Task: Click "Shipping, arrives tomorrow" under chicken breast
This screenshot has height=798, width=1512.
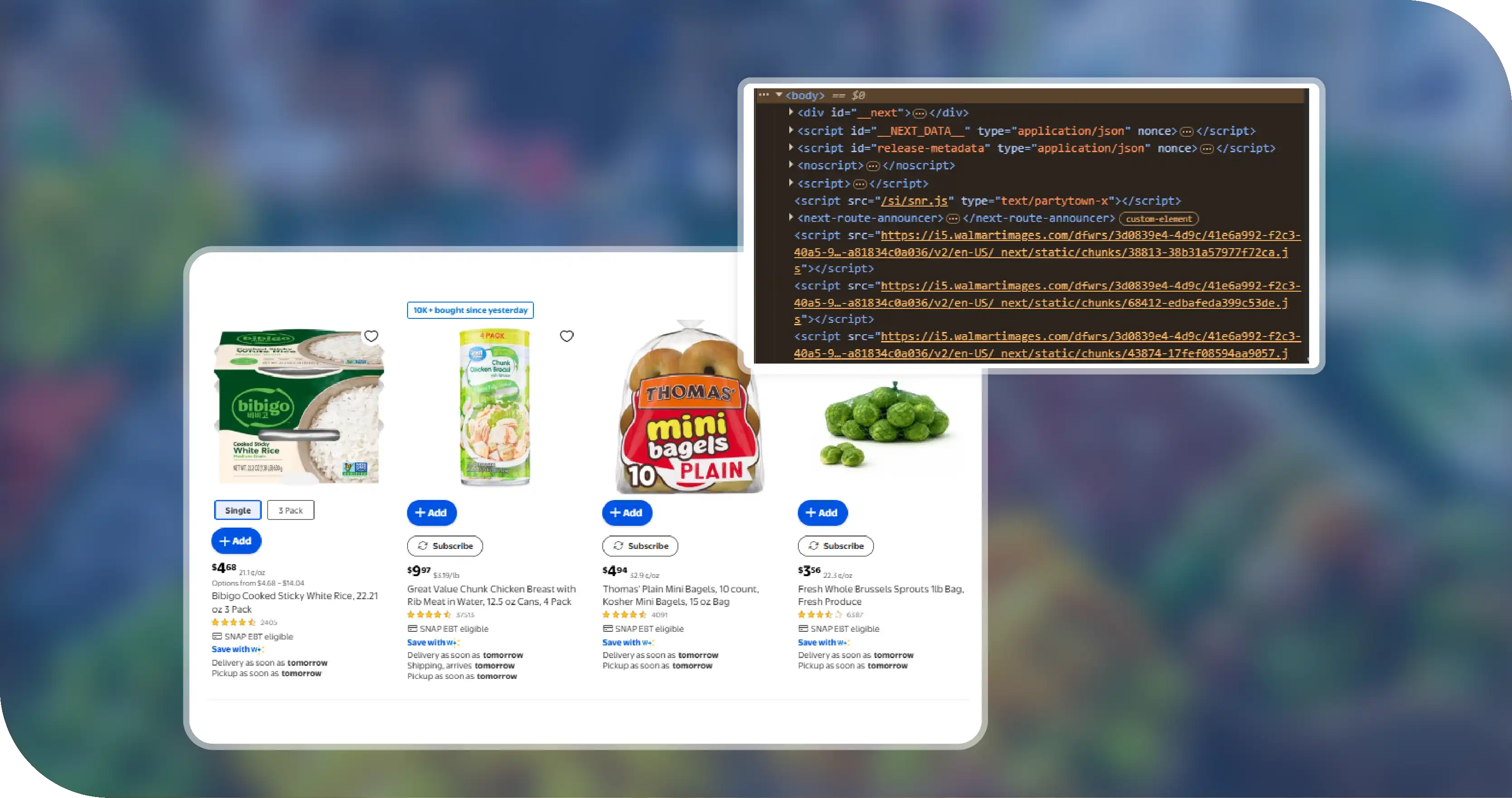Action: [461, 666]
